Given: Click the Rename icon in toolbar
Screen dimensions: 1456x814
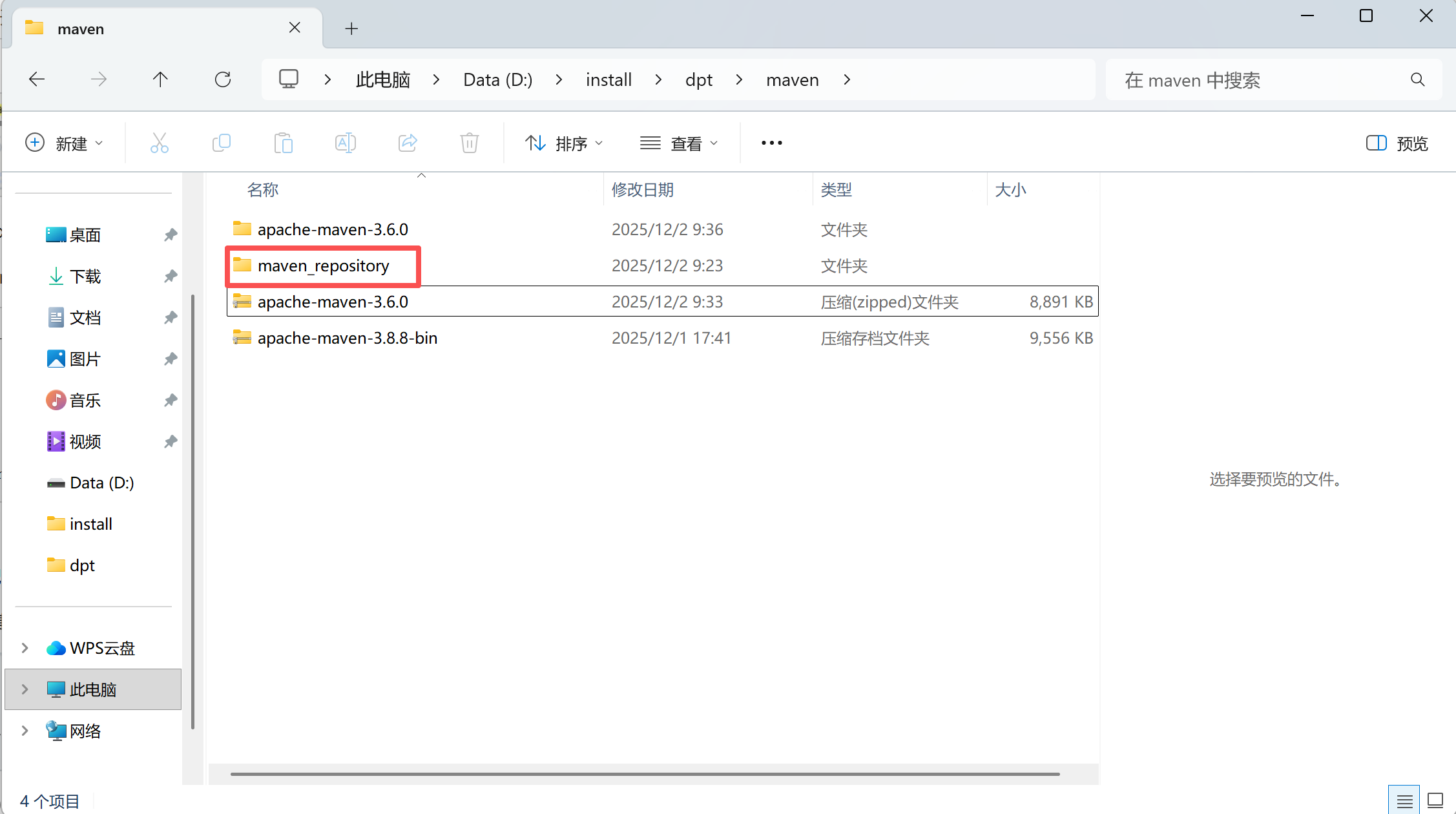Looking at the screenshot, I should (x=345, y=143).
